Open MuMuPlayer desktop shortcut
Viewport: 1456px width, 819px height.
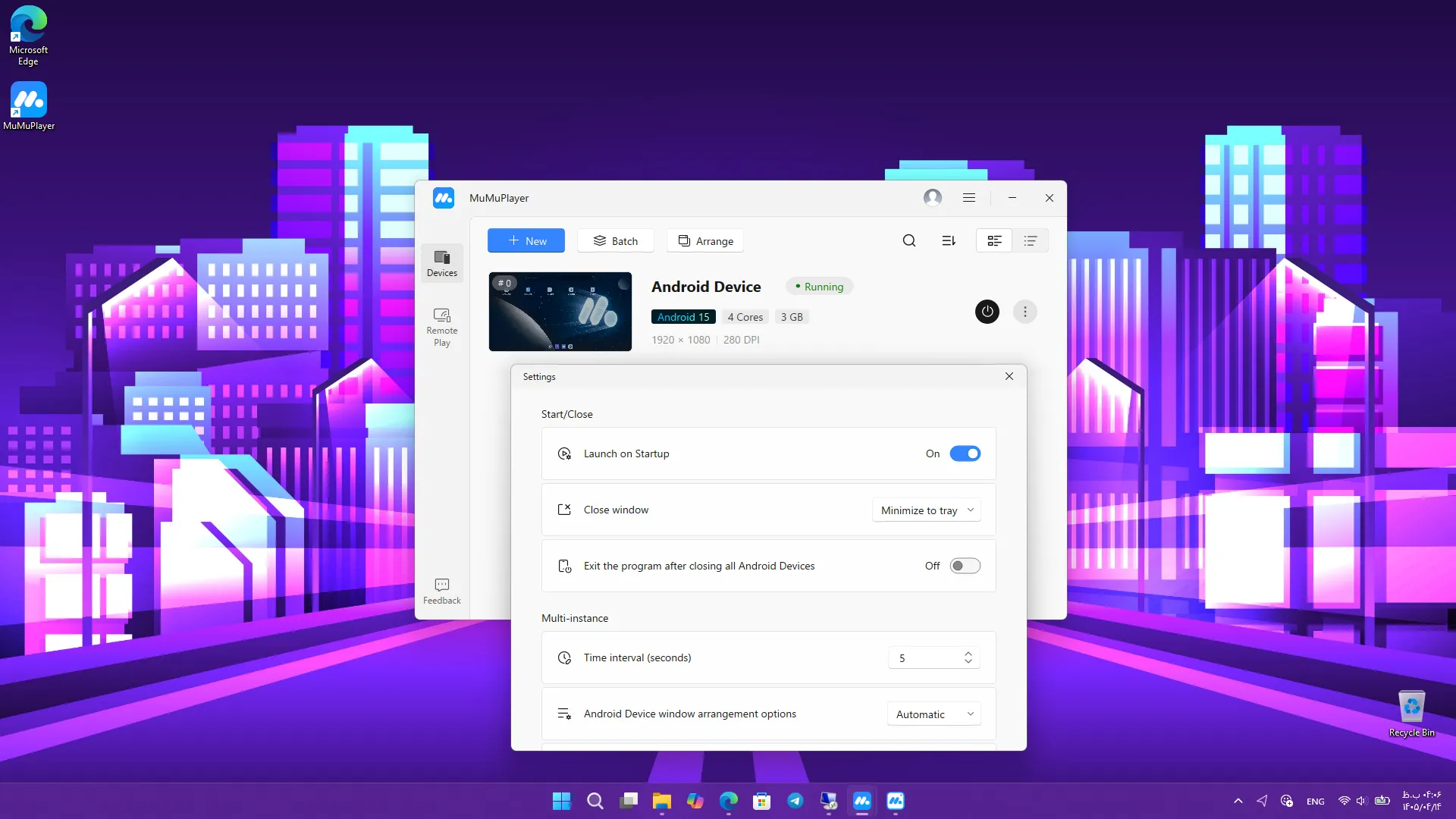[x=29, y=106]
